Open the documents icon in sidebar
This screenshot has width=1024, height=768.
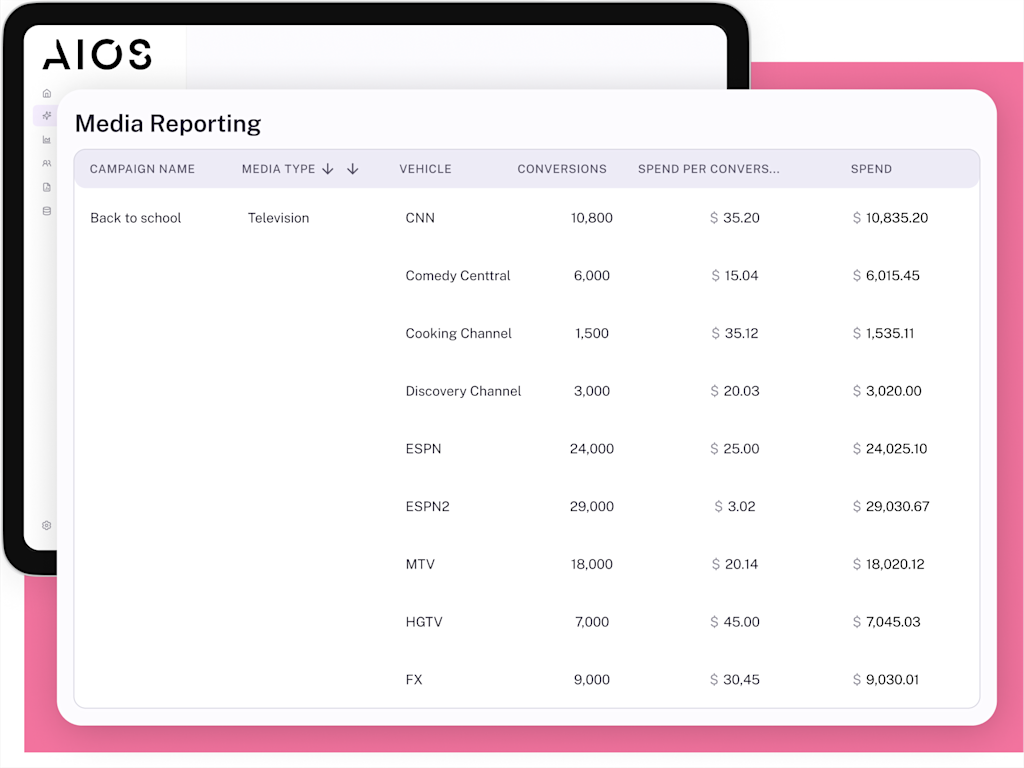[x=46, y=187]
